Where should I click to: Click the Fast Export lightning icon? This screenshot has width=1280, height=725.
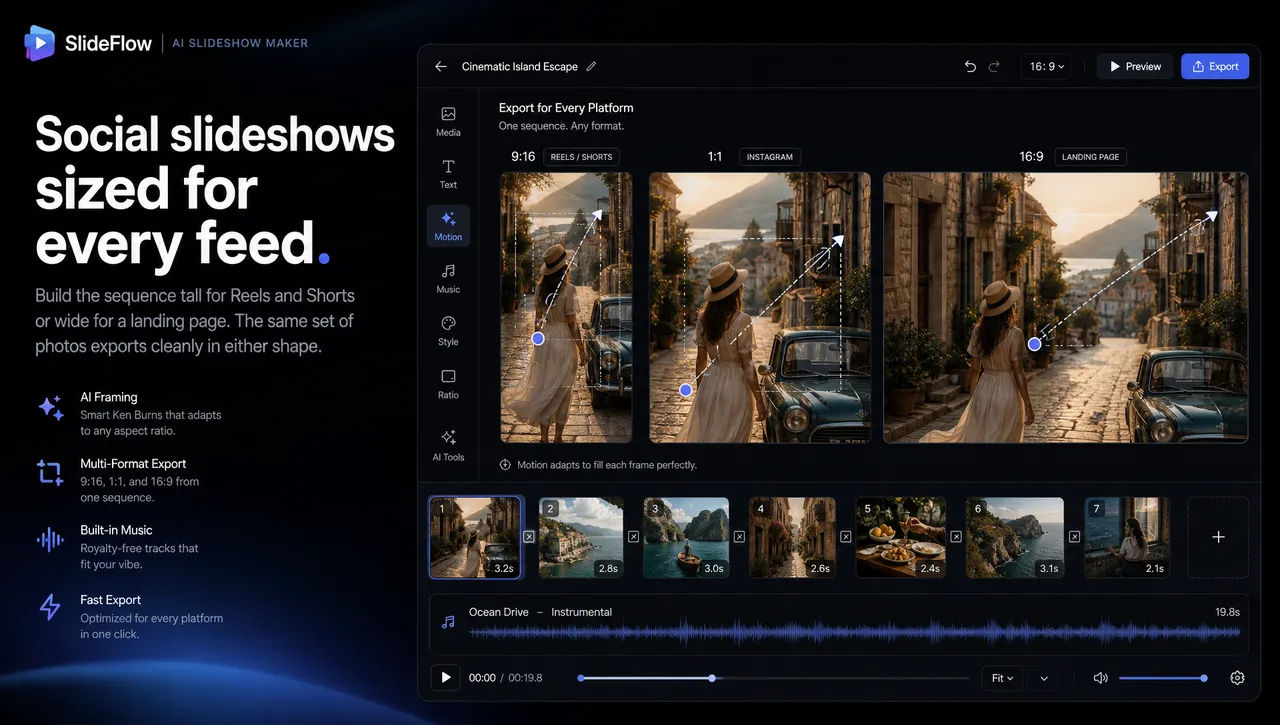tap(50, 607)
